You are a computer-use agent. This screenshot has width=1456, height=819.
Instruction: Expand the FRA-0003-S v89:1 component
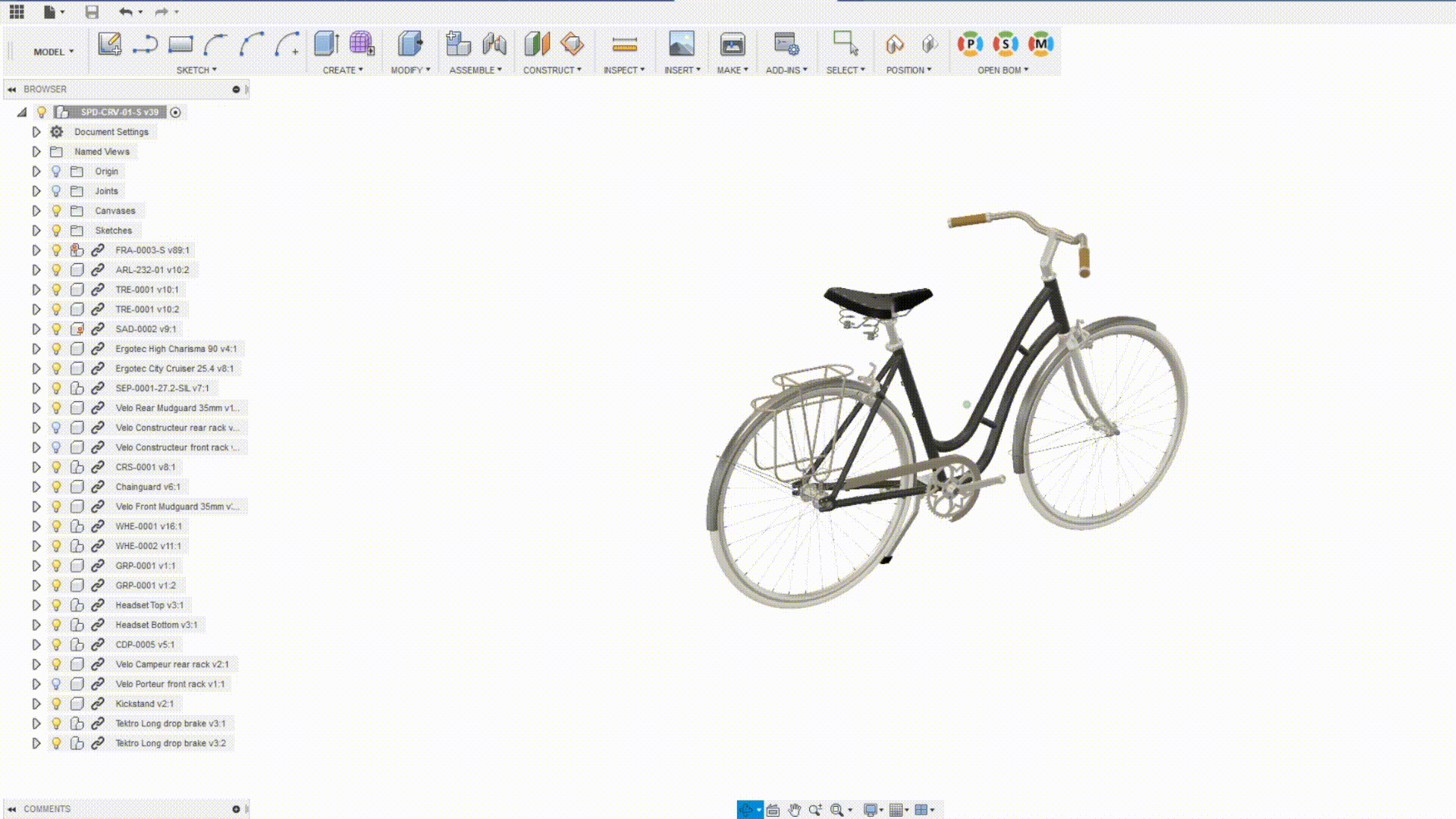(x=36, y=250)
